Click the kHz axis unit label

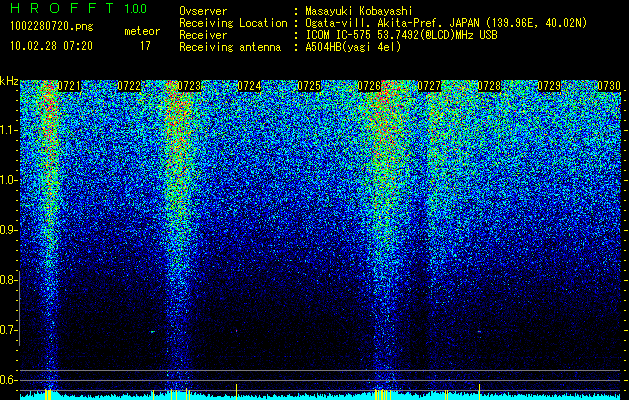tap(9, 81)
